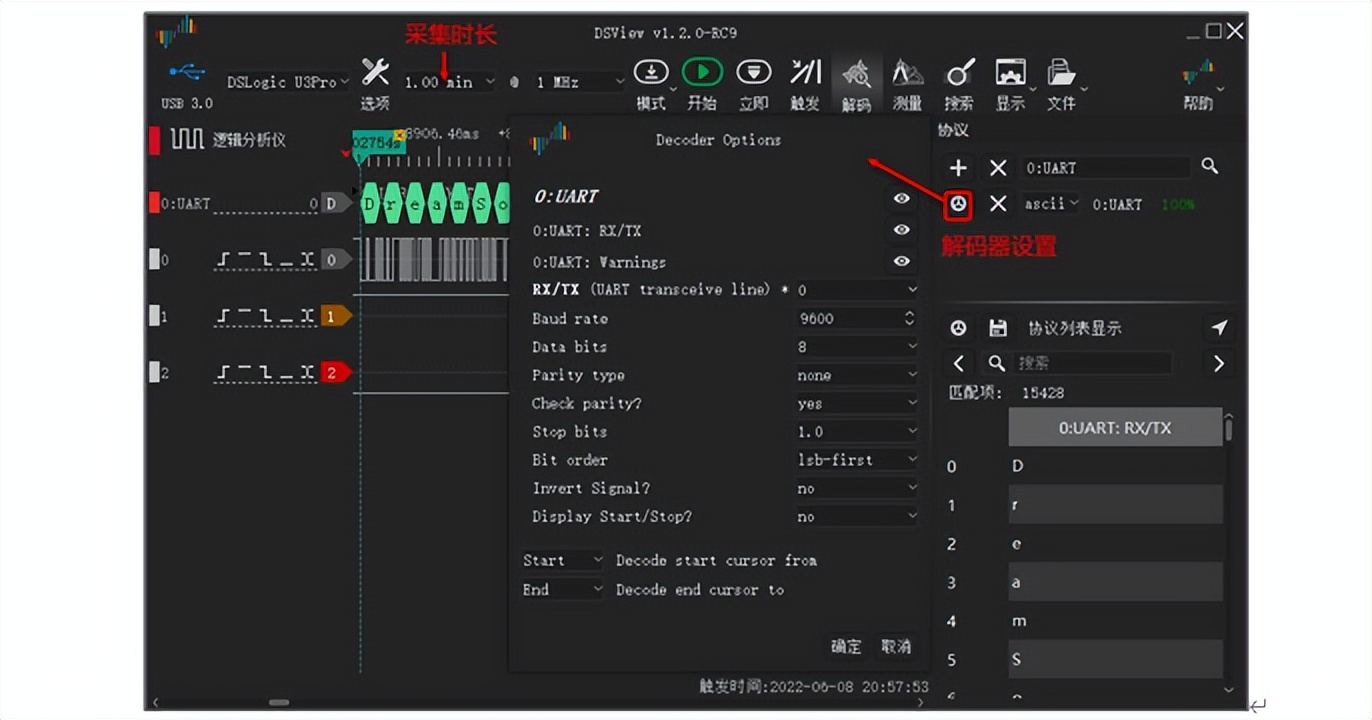Select the DSLogic U3Pro device dropdown
This screenshot has height=720, width=1372.
(x=287, y=82)
